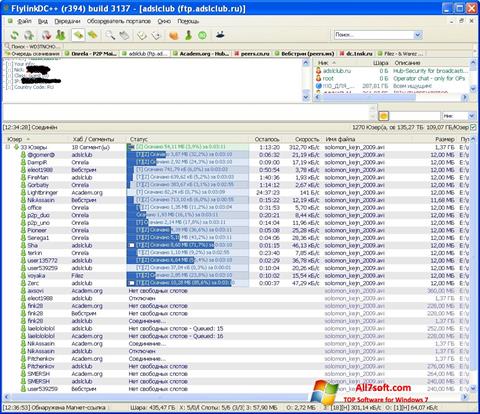Screen dimensions: 480x414
Task: Click the Поиск search input box
Action: [x=374, y=35]
